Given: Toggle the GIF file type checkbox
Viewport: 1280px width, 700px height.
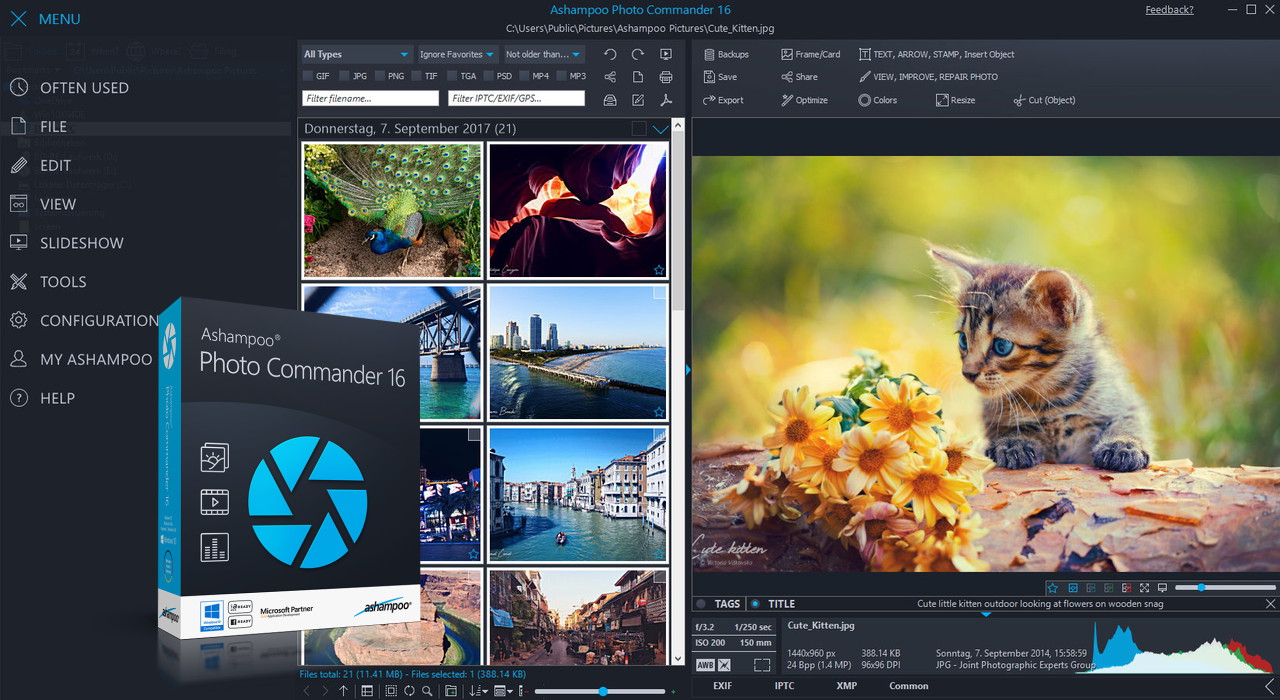Looking at the screenshot, I should [308, 76].
